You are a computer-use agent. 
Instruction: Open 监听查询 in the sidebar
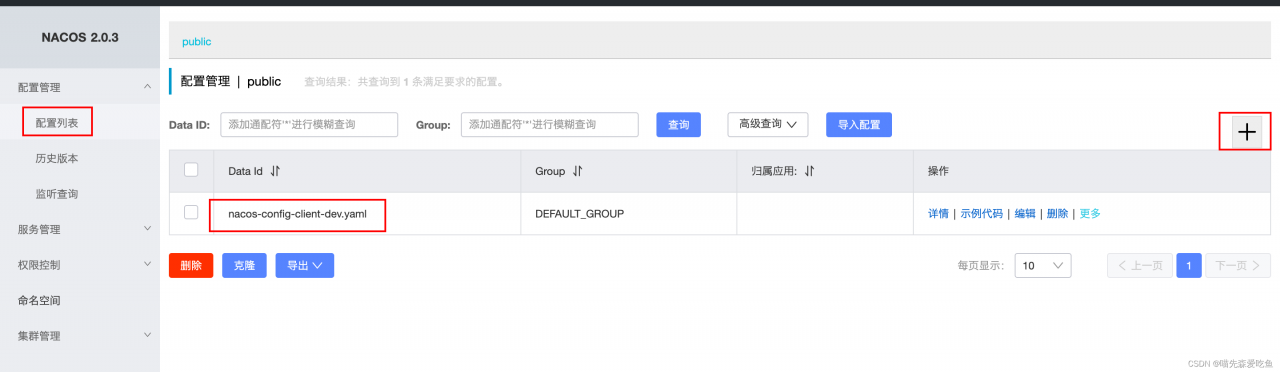click(57, 193)
